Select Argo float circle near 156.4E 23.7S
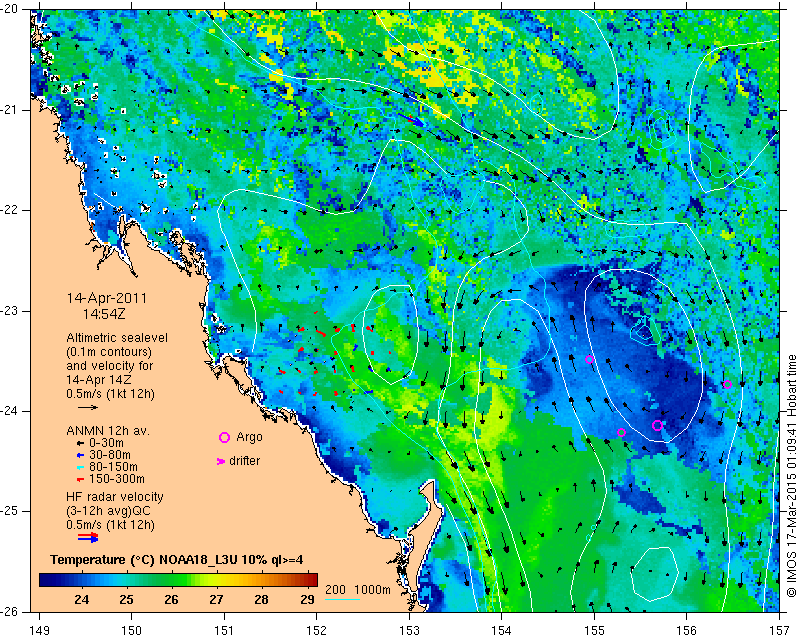Image resolution: width=800 pixels, height=640 pixels. tap(728, 384)
